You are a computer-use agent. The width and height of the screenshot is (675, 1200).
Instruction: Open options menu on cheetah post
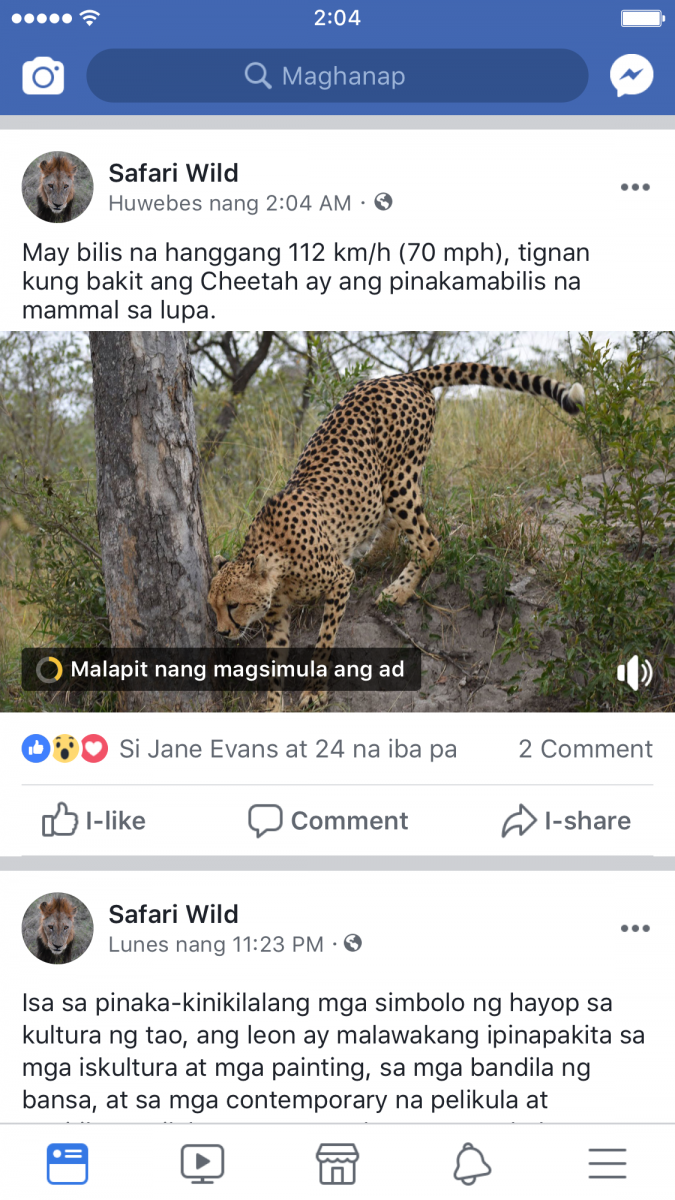tap(635, 187)
